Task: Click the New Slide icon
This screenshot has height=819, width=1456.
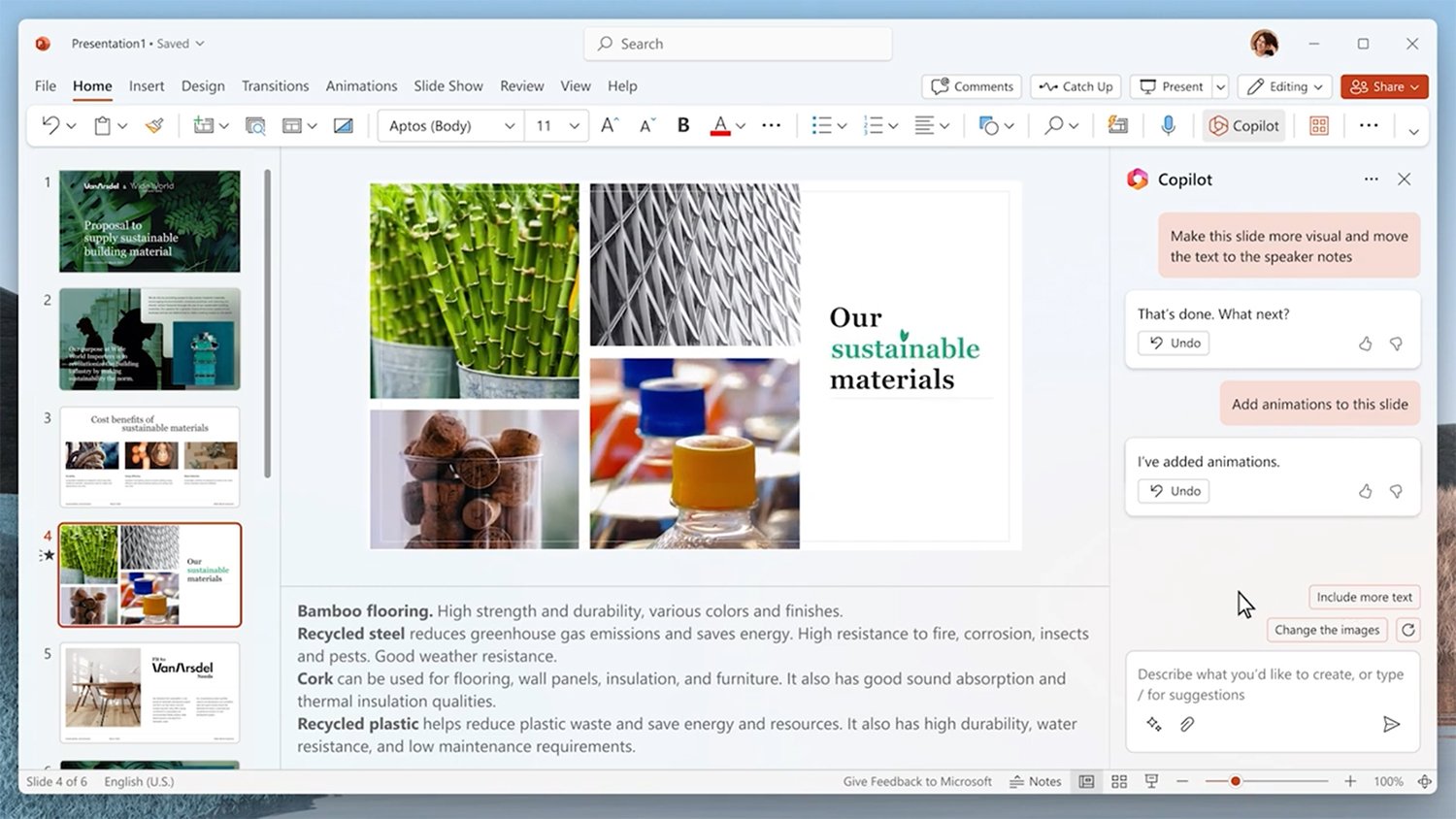Action: [x=203, y=125]
